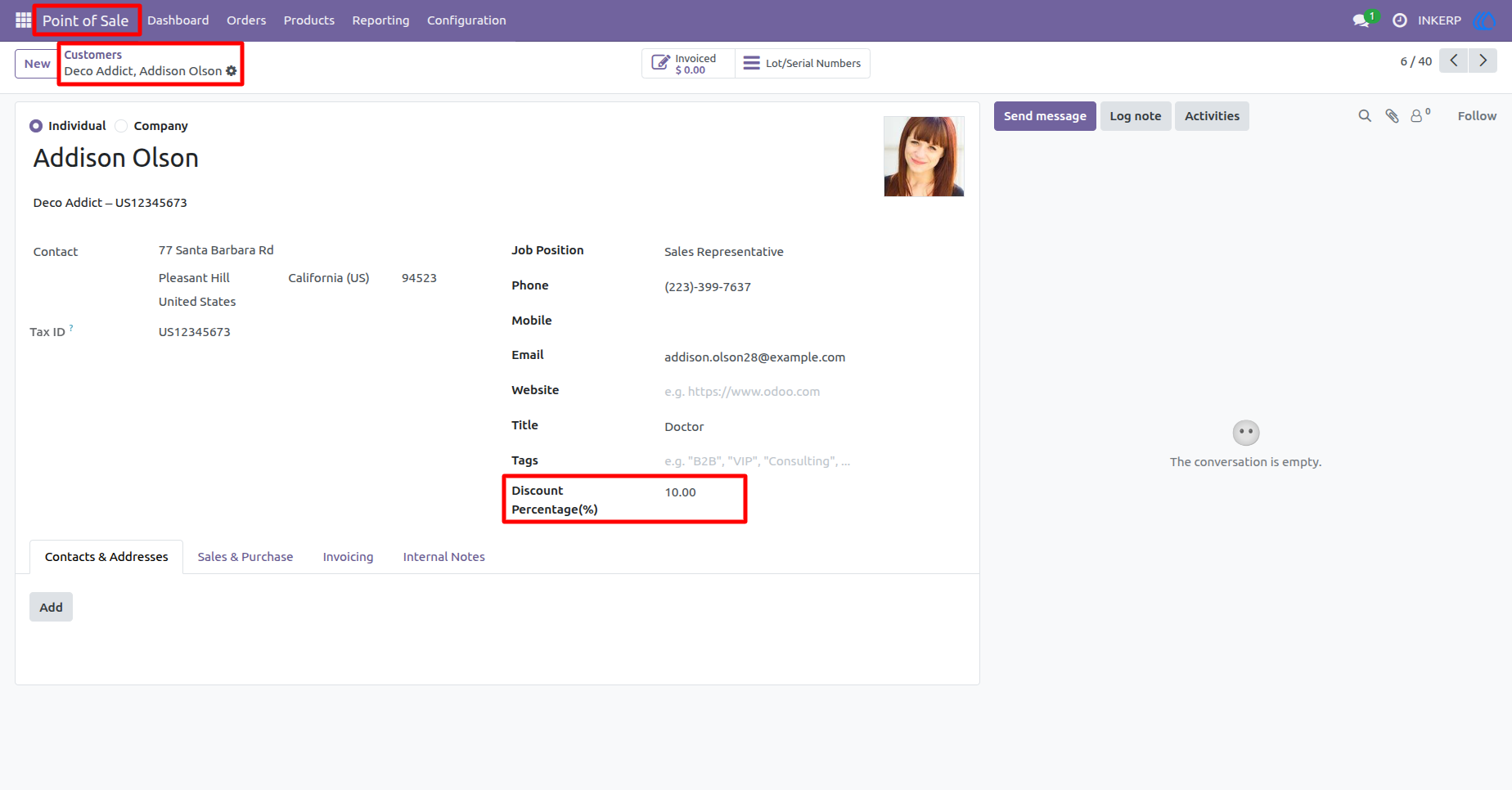Go to the previous customer record arrow

point(1454,61)
